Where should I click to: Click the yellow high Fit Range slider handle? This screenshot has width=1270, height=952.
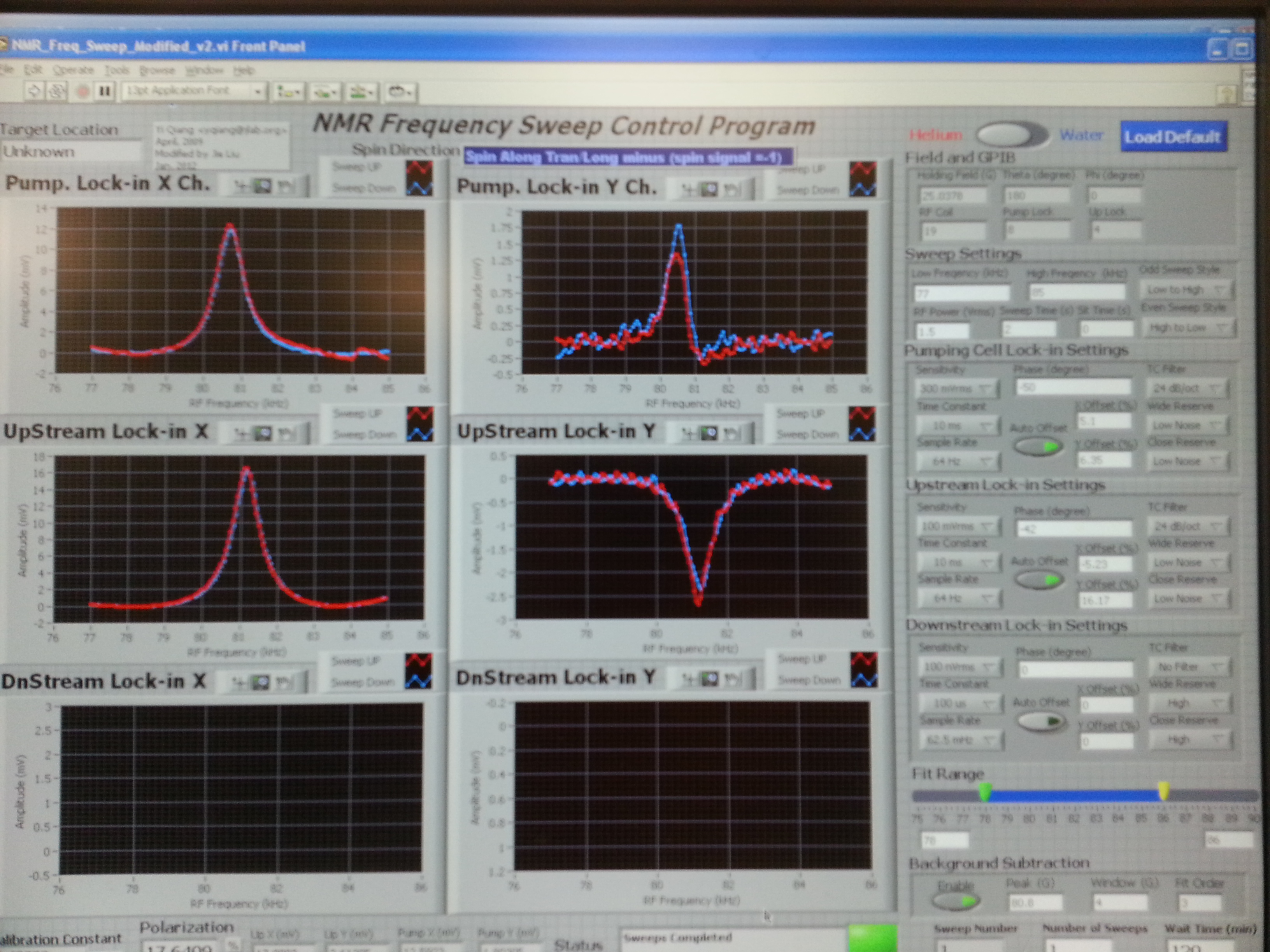1163,791
